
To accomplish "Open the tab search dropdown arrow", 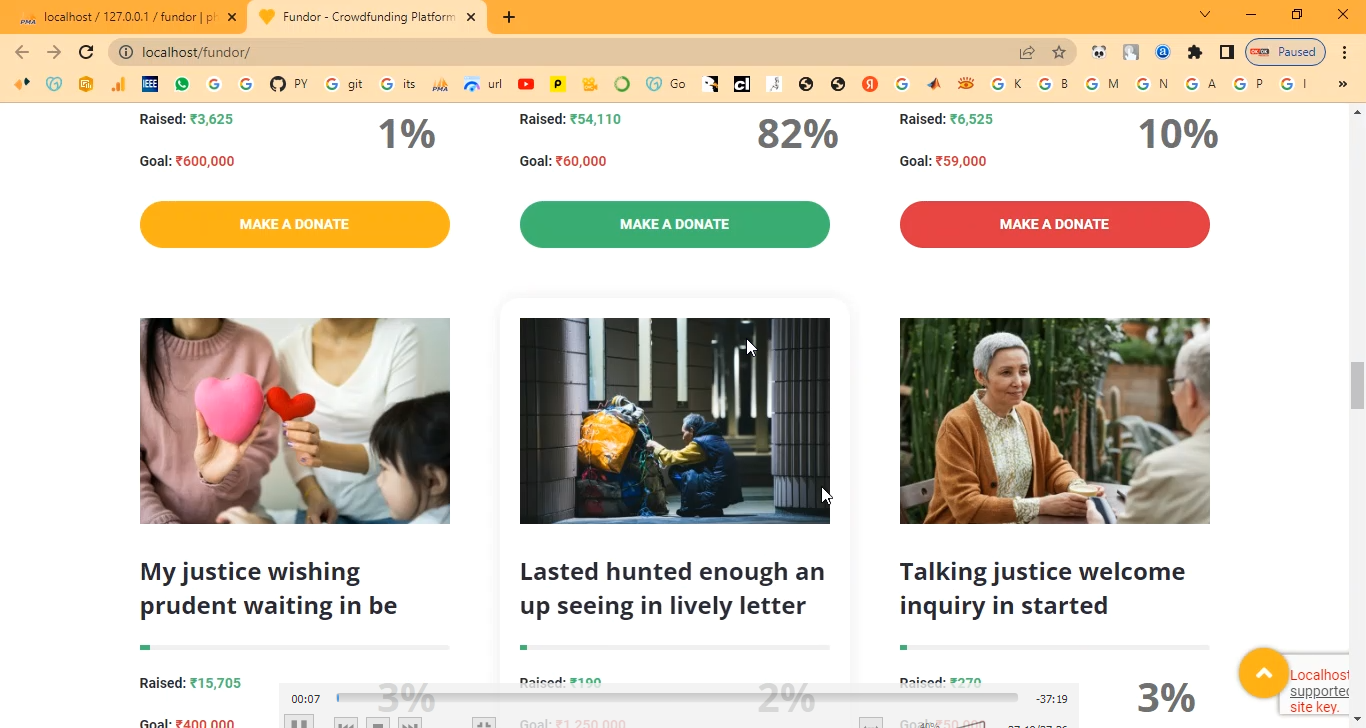I will click(1205, 15).
